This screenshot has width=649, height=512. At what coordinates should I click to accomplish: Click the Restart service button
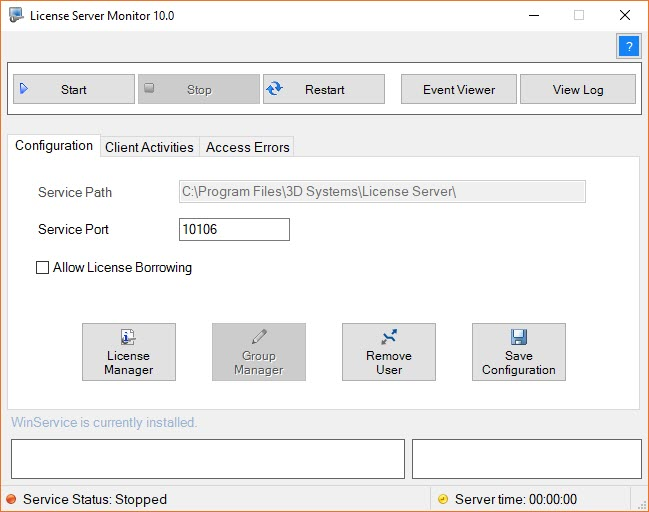click(x=324, y=89)
